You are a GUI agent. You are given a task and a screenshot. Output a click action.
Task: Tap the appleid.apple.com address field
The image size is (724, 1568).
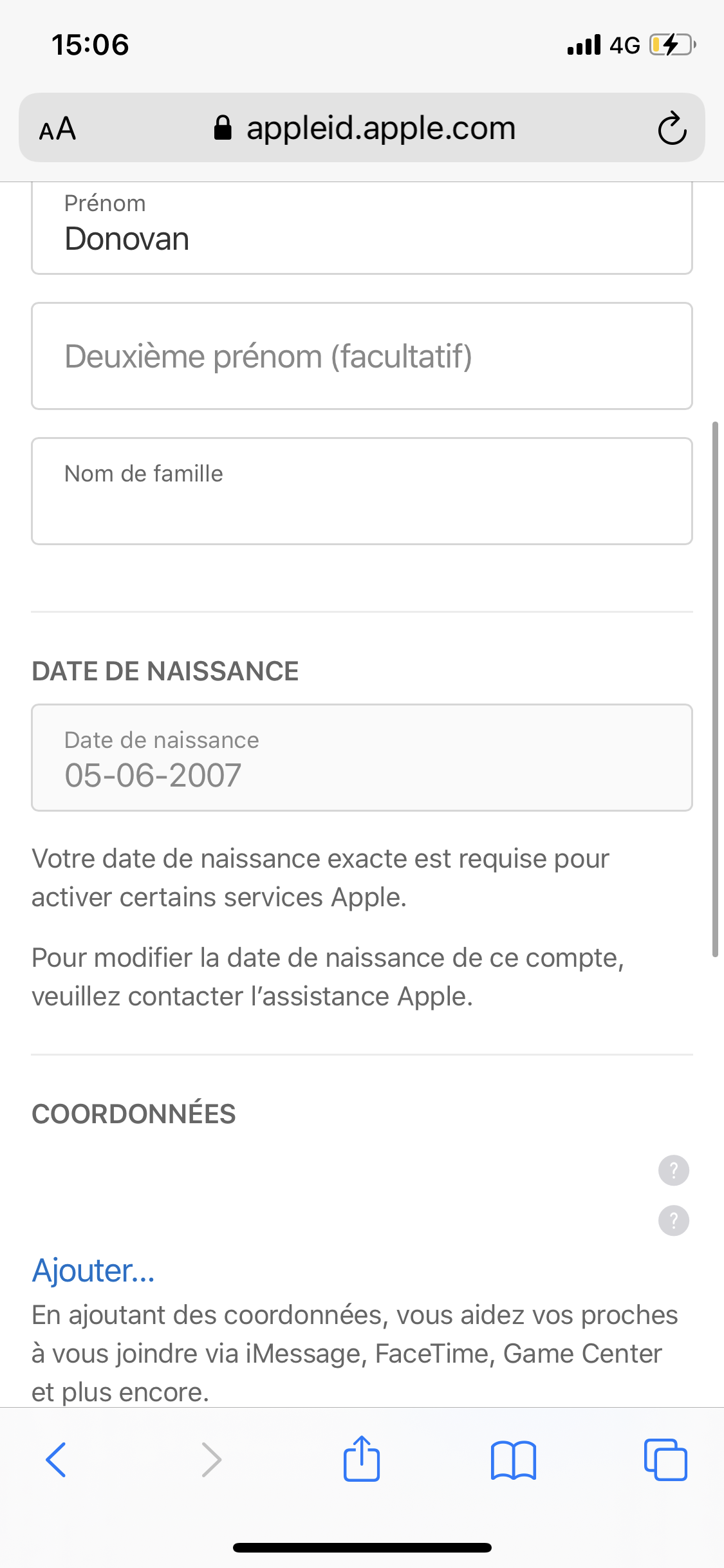pyautogui.click(x=381, y=128)
